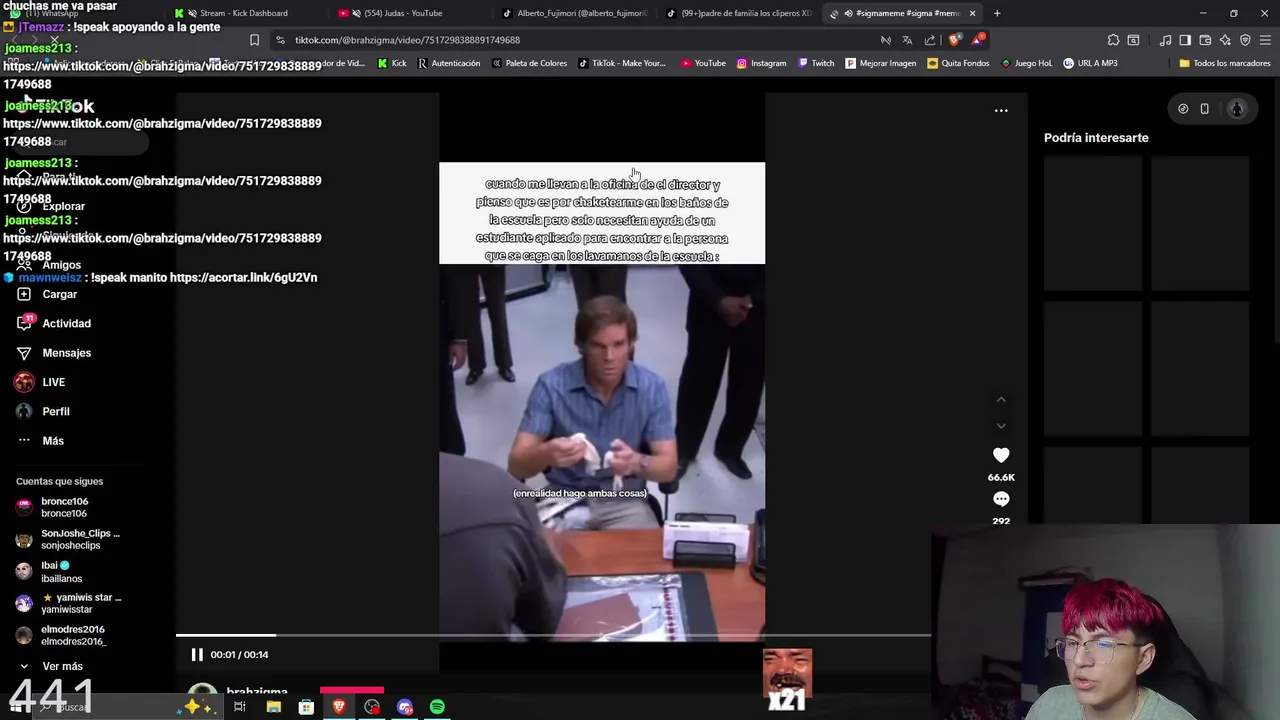Switch to the Stream - Kick Dashboard tab

[244, 13]
